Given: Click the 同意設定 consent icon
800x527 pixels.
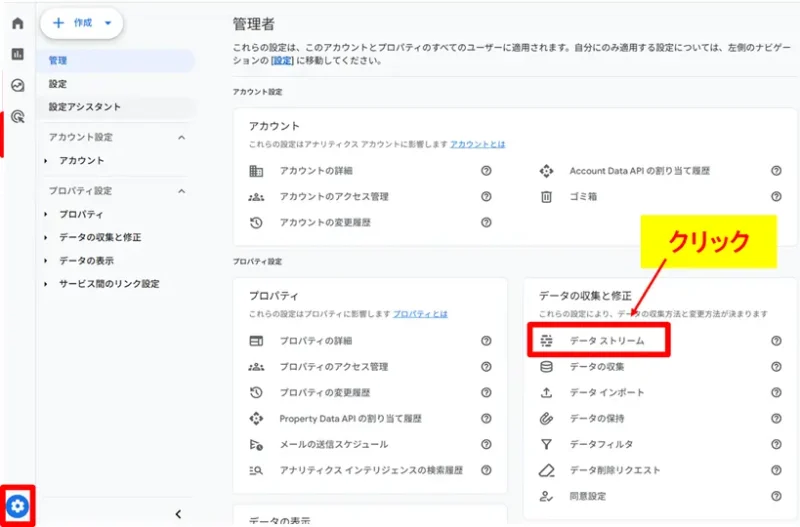Looking at the screenshot, I should [546, 496].
